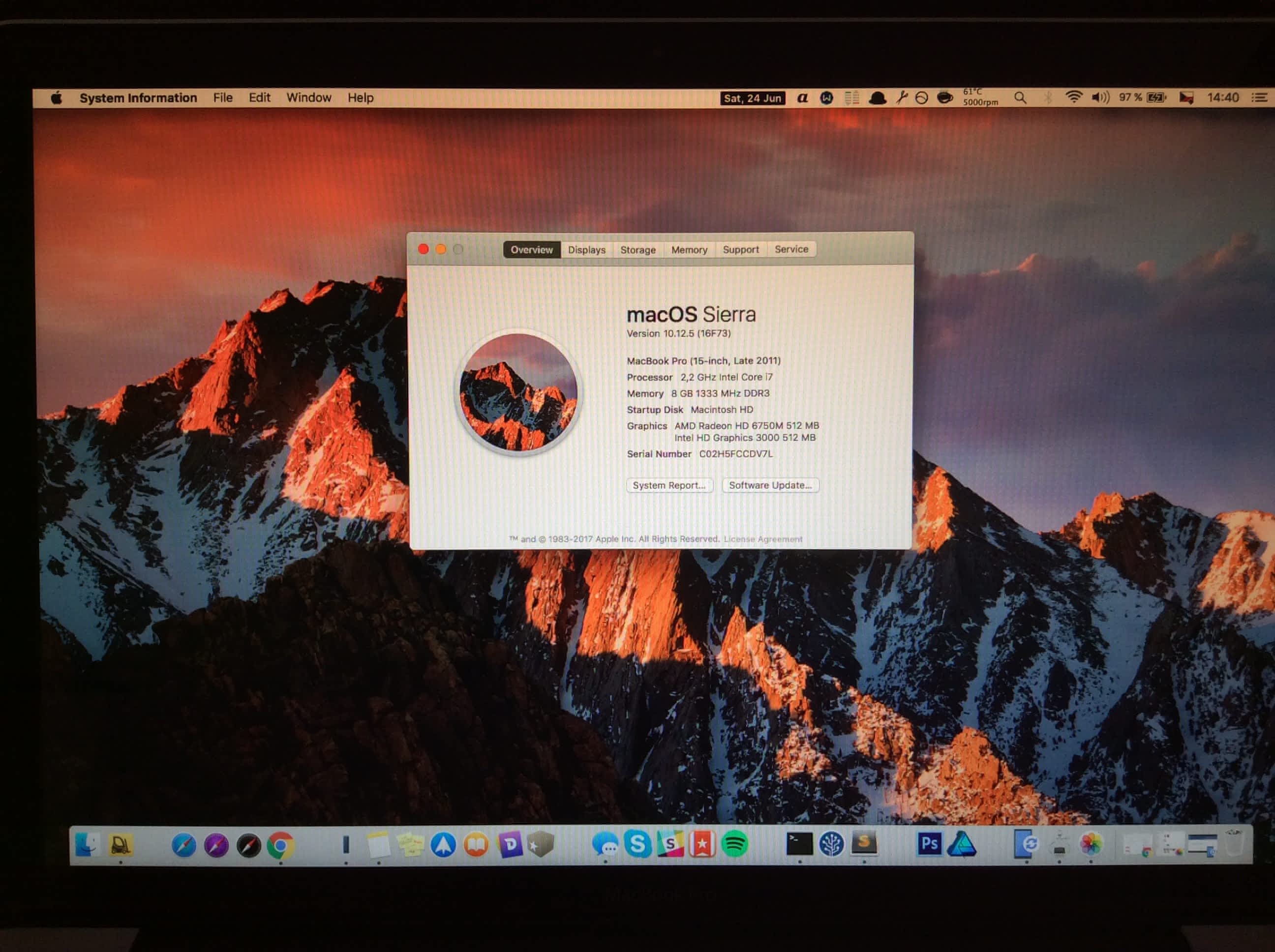
Task: Open the Window menu
Action: coord(308,98)
